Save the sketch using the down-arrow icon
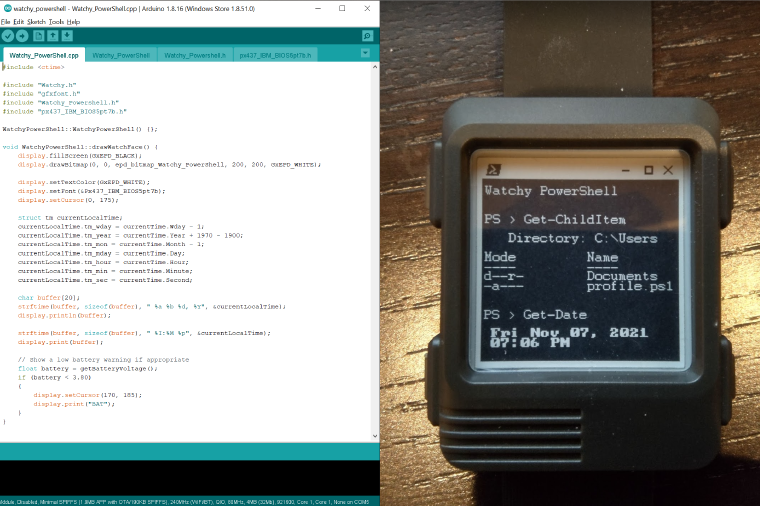Viewport: 760px width, 506px height. [67, 36]
